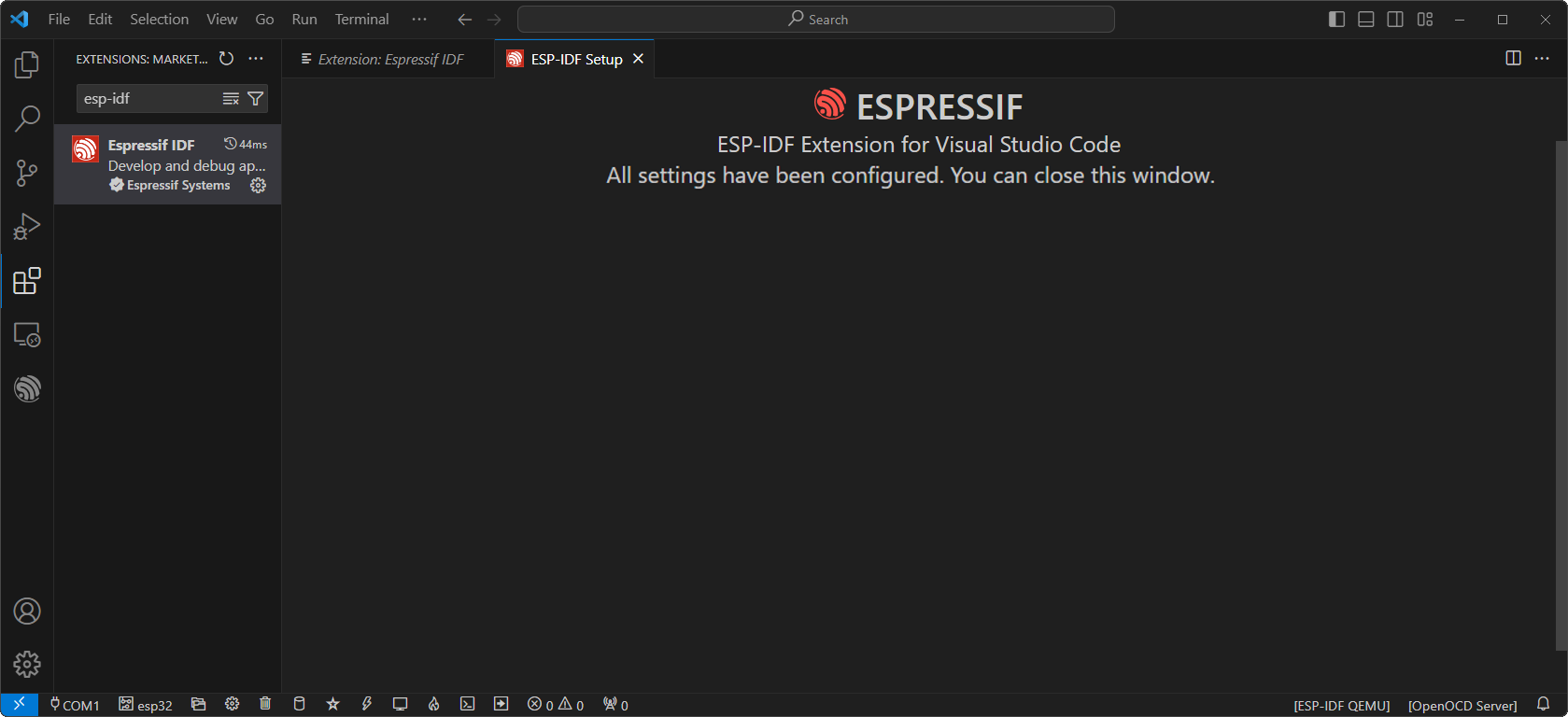Open the Accounts menu
The image size is (1568, 717).
27,612
